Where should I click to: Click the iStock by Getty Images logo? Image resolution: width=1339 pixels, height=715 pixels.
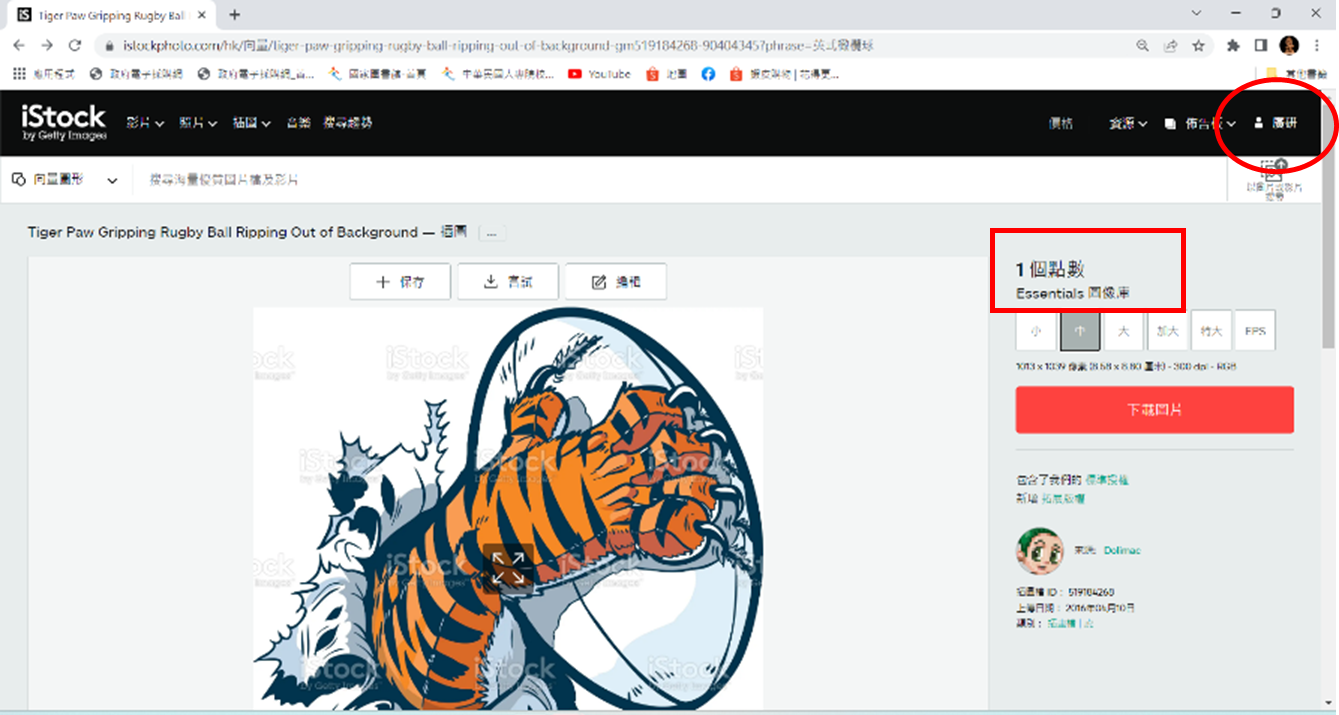pos(63,123)
